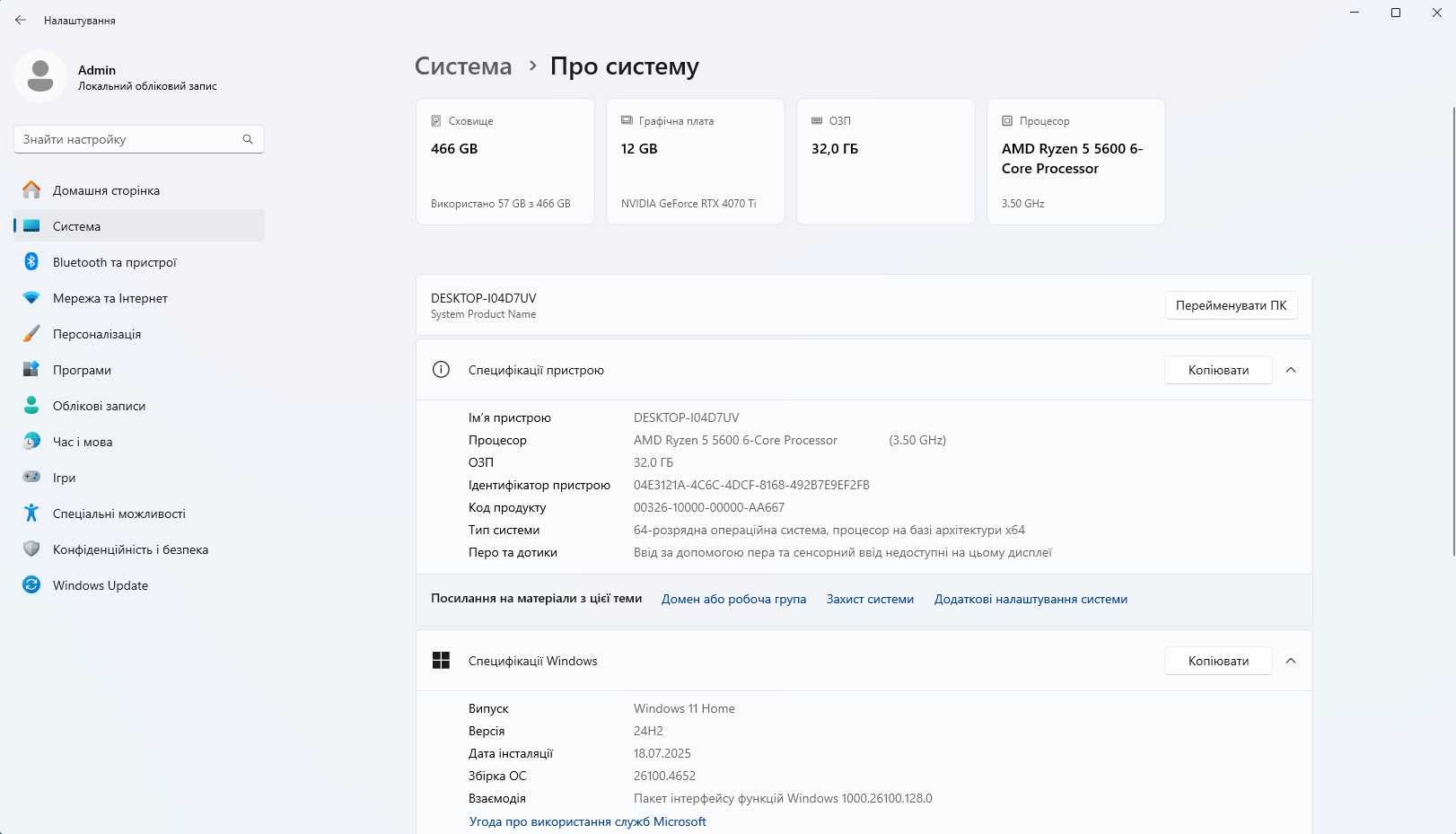Image resolution: width=1456 pixels, height=834 pixels.
Task: Click the Спеціальні можливості accessibility icon
Action: pyautogui.click(x=31, y=514)
